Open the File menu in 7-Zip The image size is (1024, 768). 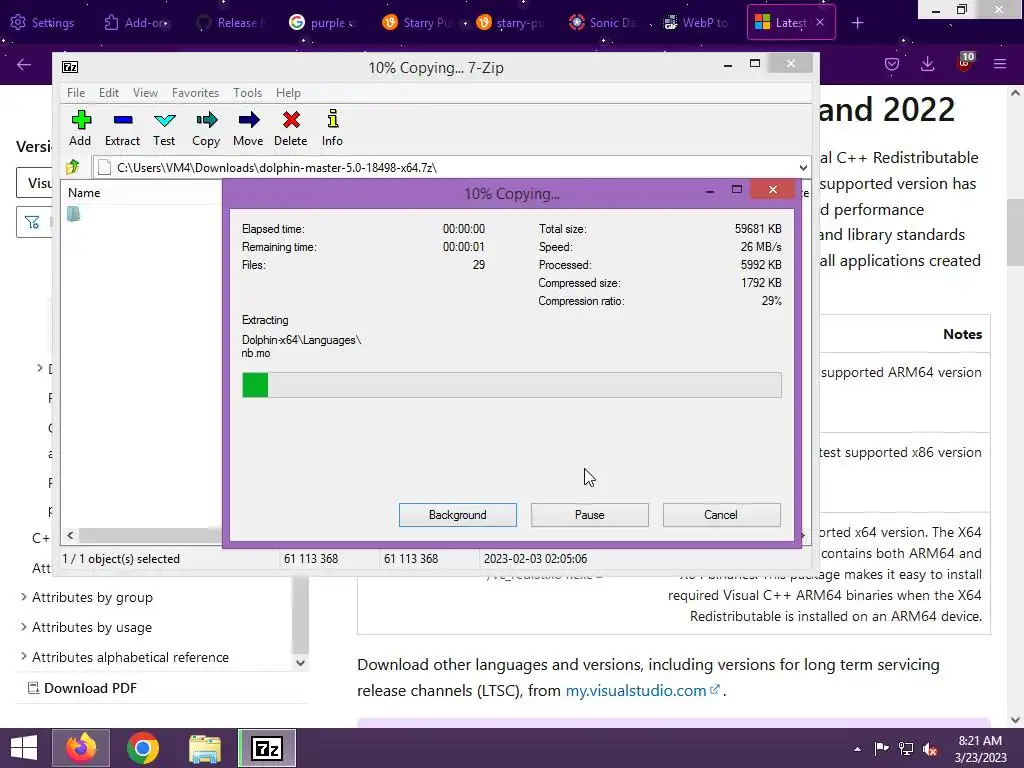tap(76, 93)
